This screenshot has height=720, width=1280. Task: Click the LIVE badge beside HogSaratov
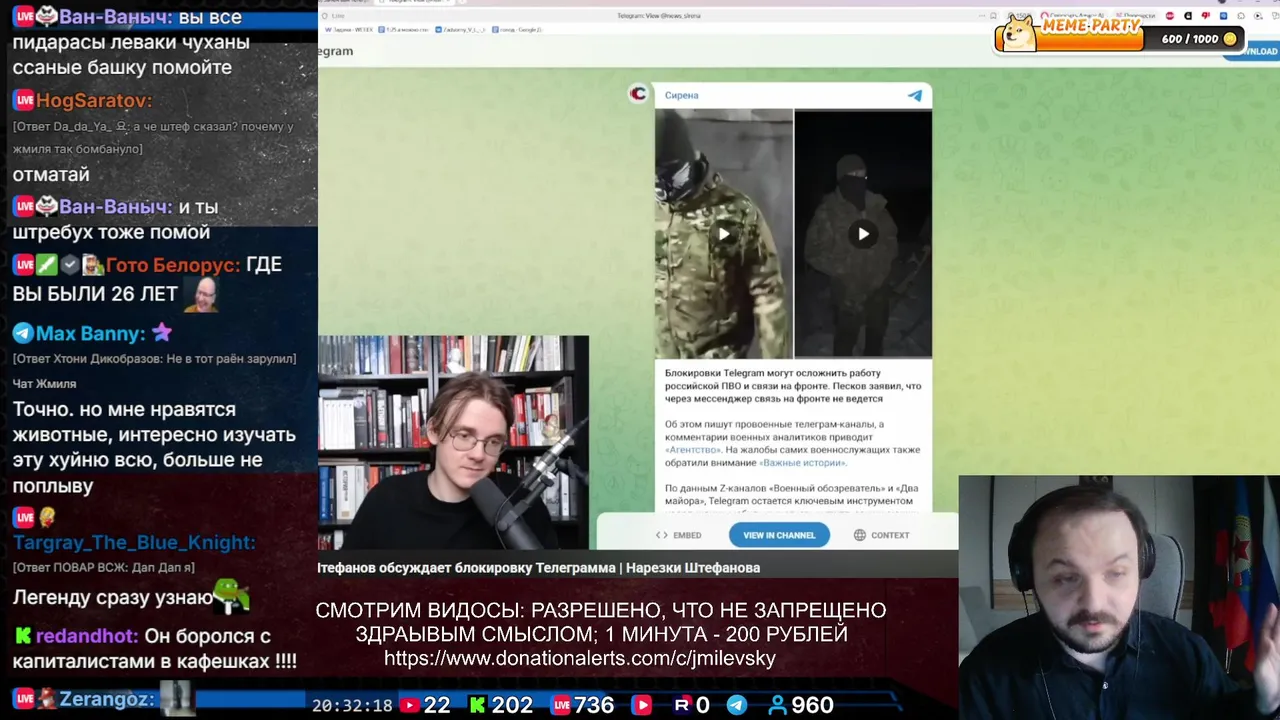23,100
